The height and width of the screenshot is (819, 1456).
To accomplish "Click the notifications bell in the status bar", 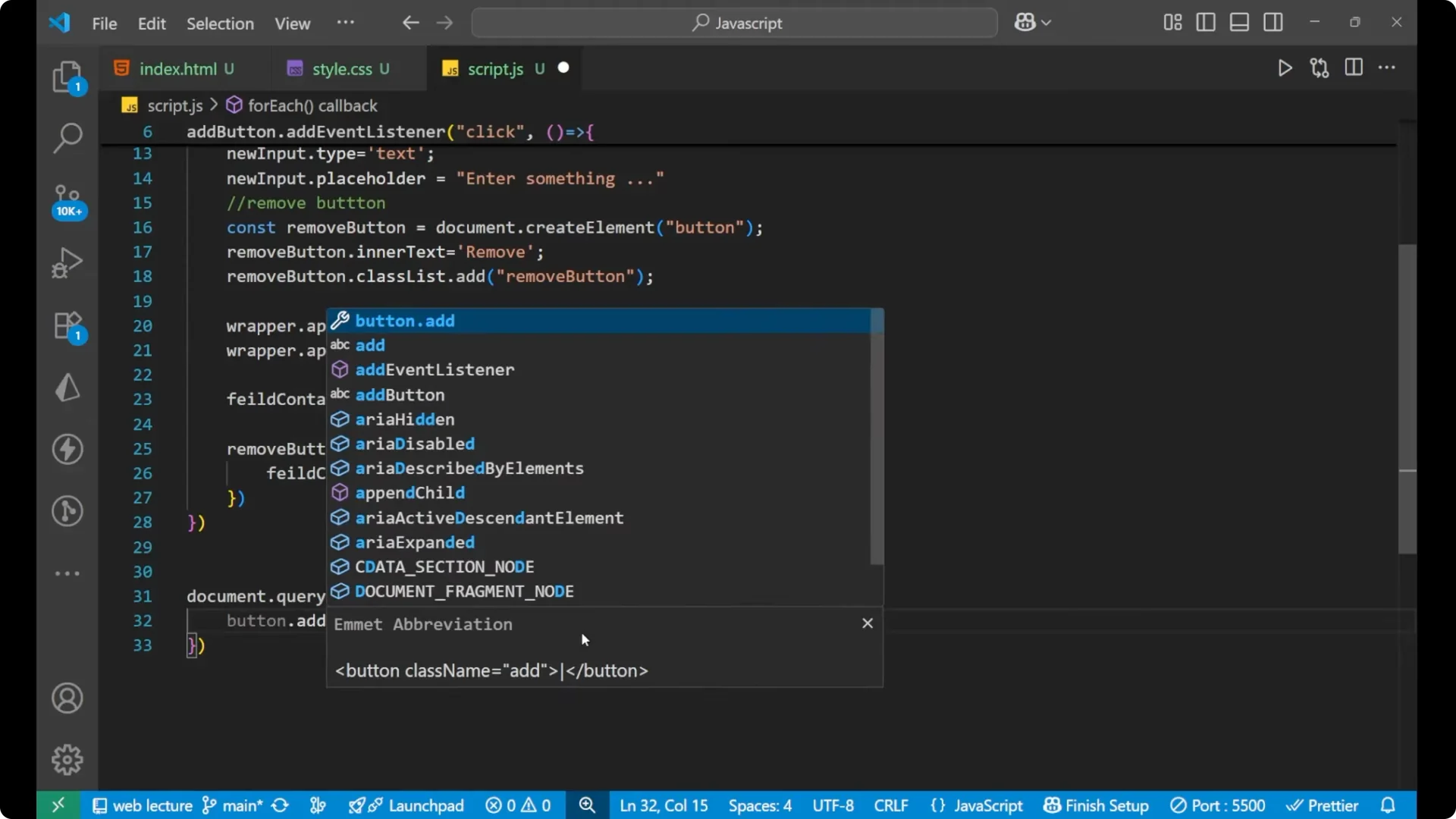I will 1389,805.
